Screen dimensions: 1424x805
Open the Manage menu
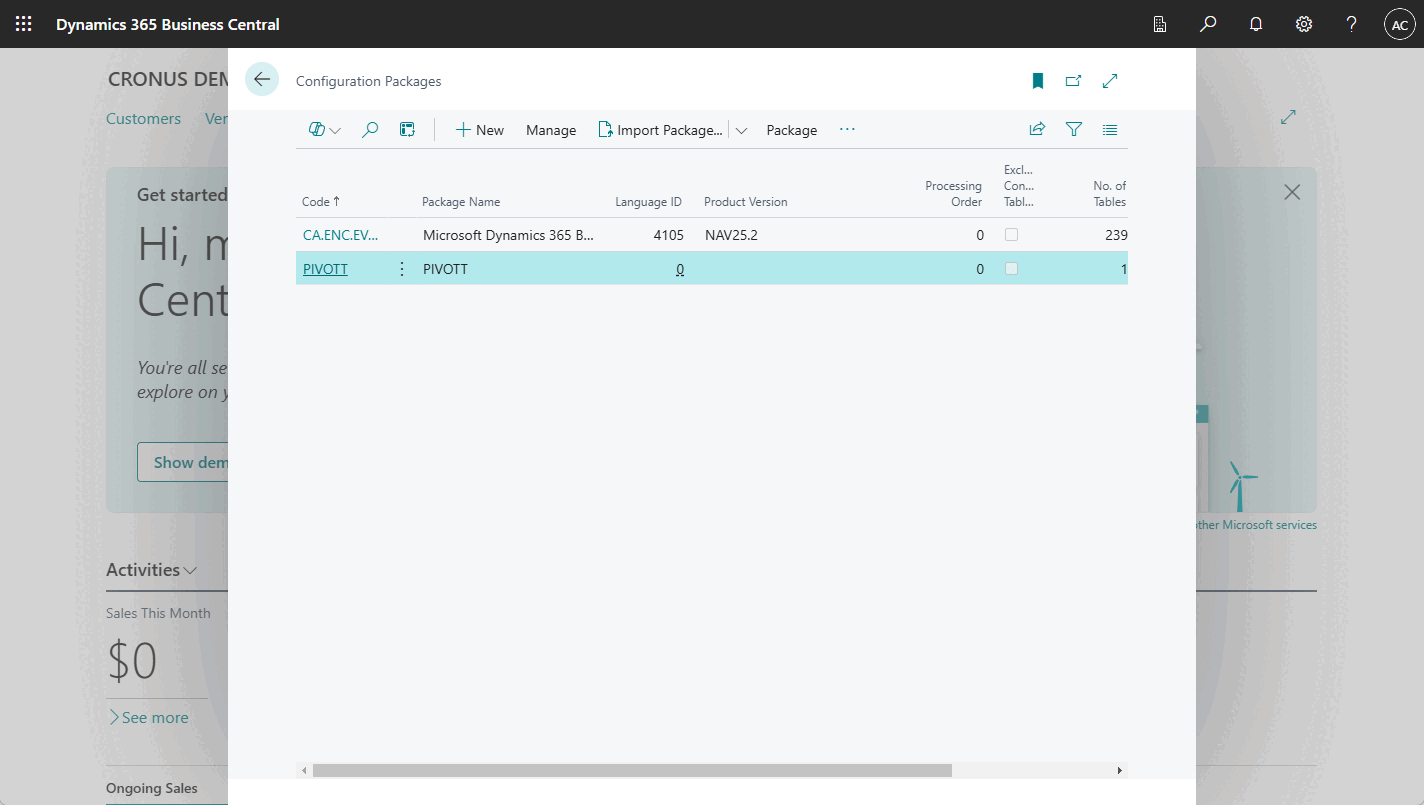pyautogui.click(x=551, y=130)
